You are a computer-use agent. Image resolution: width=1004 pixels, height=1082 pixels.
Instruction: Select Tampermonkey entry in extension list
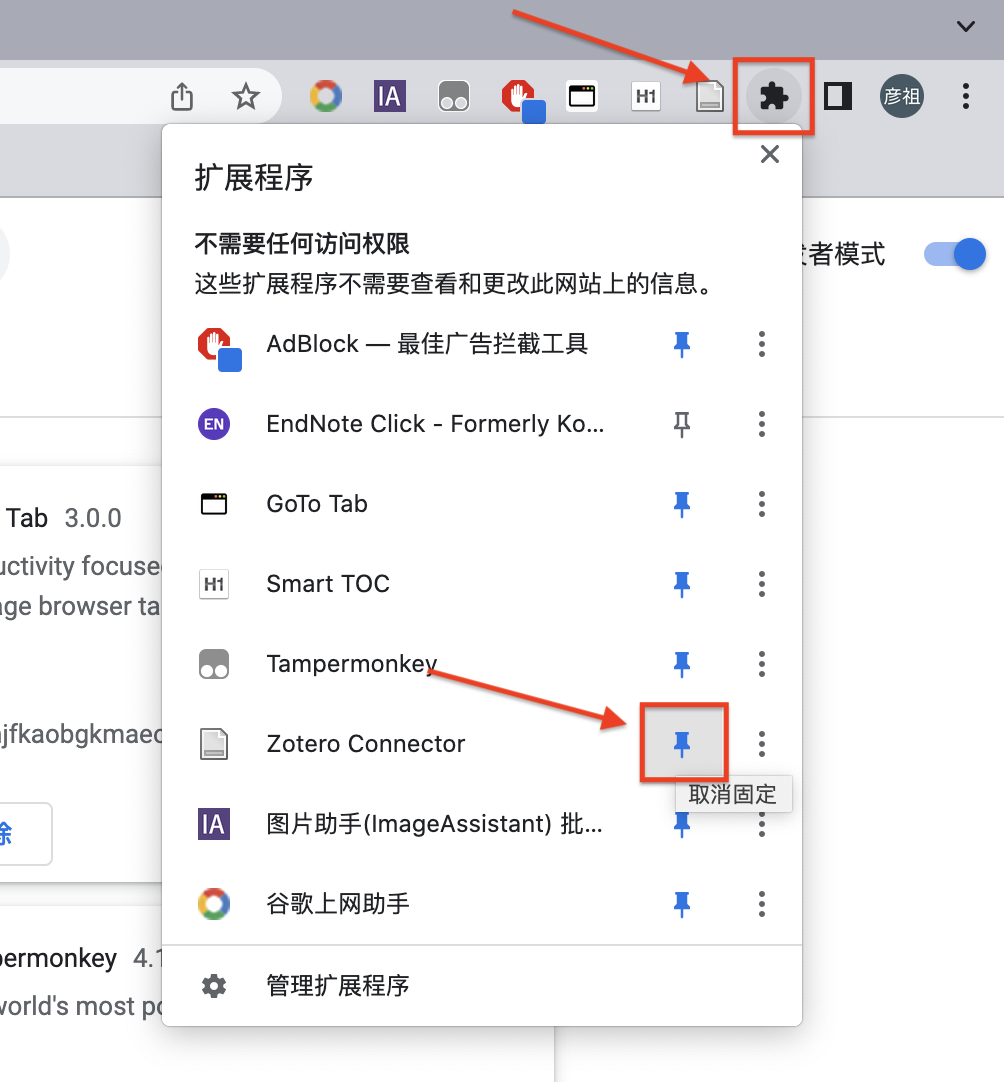(x=352, y=664)
